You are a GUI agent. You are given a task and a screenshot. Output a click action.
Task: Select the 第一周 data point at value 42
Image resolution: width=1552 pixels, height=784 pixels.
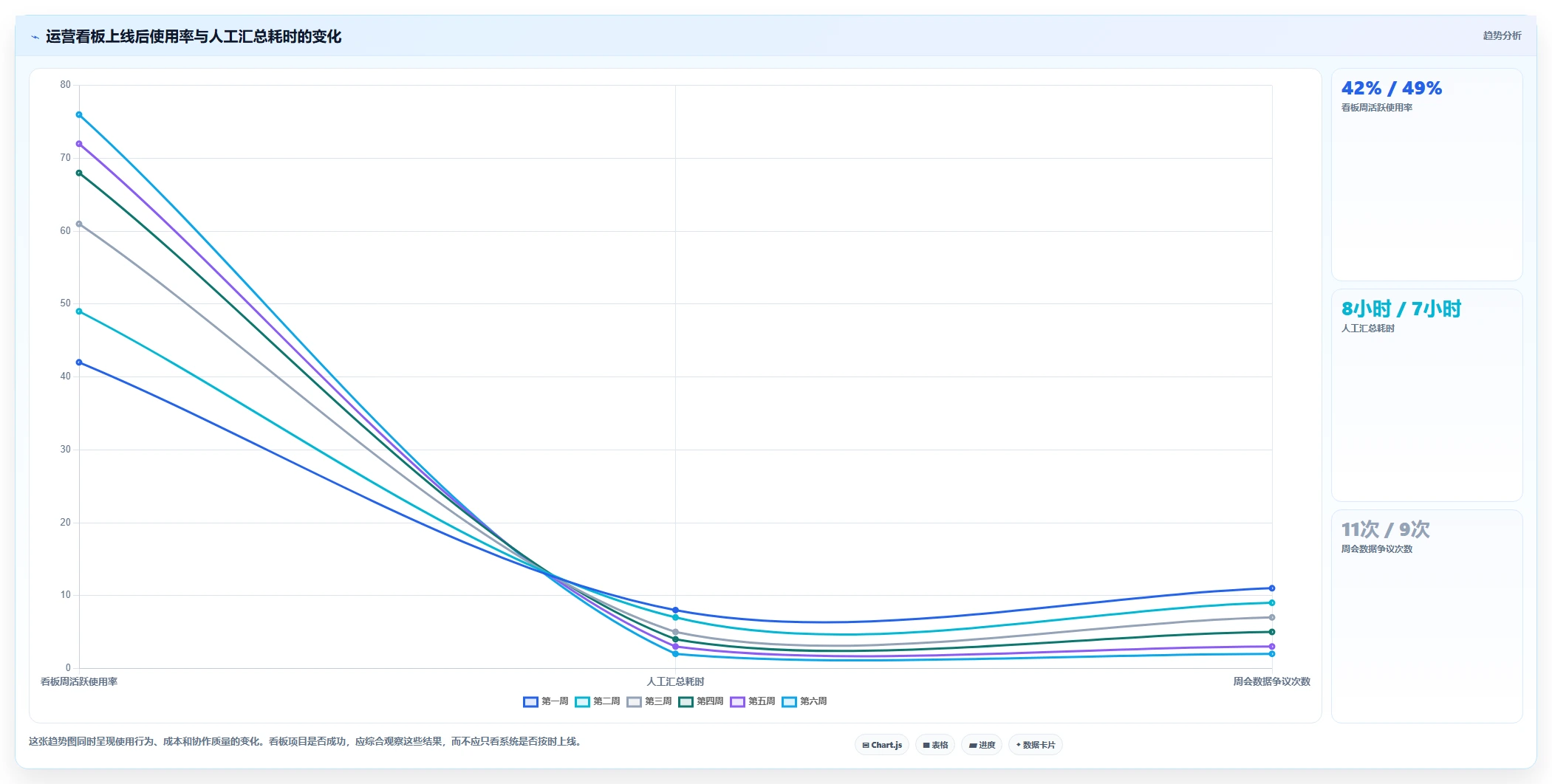79,362
